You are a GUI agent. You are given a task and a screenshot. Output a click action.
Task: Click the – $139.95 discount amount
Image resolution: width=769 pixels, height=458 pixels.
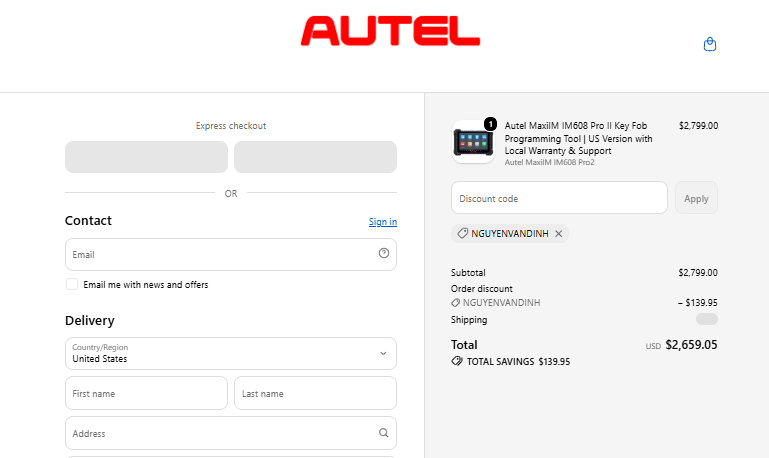click(697, 303)
